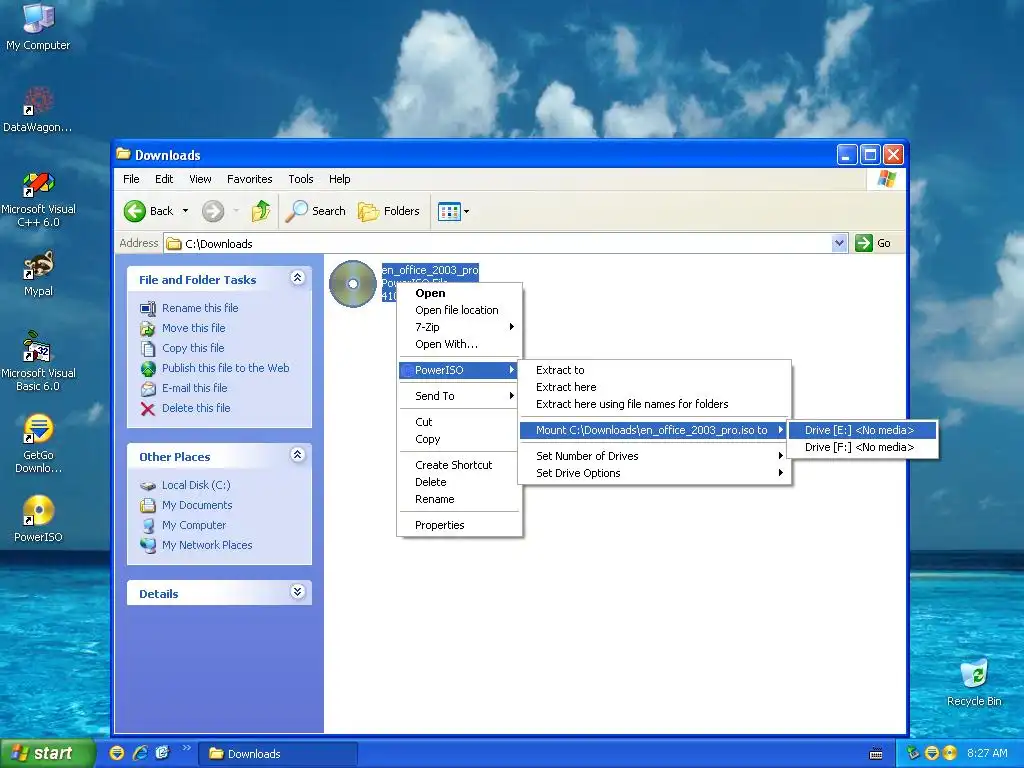Expand Set Drive Options submenu

coord(654,473)
